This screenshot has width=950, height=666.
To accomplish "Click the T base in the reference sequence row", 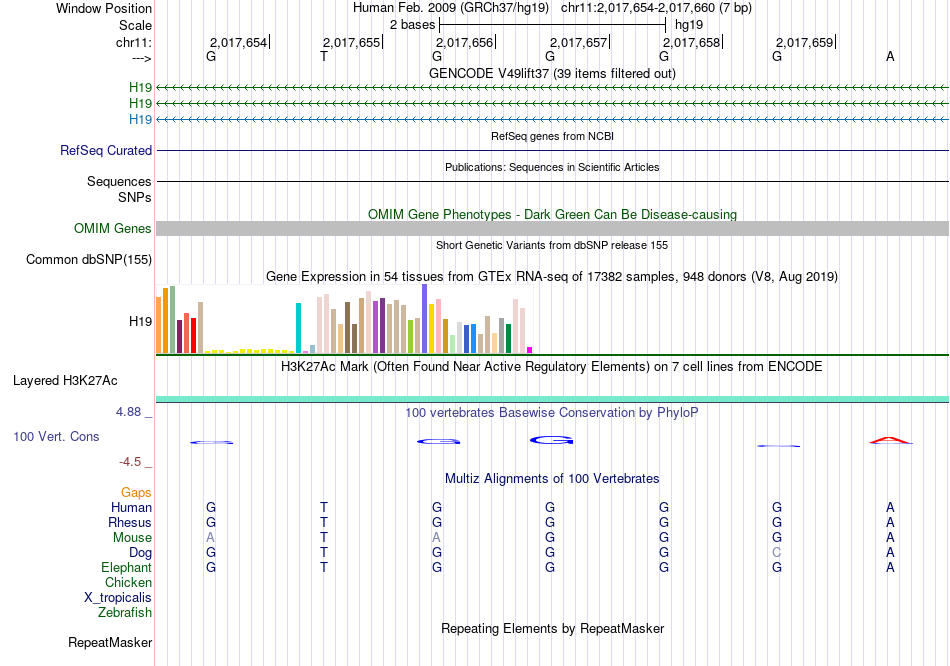I will pyautogui.click(x=324, y=56).
